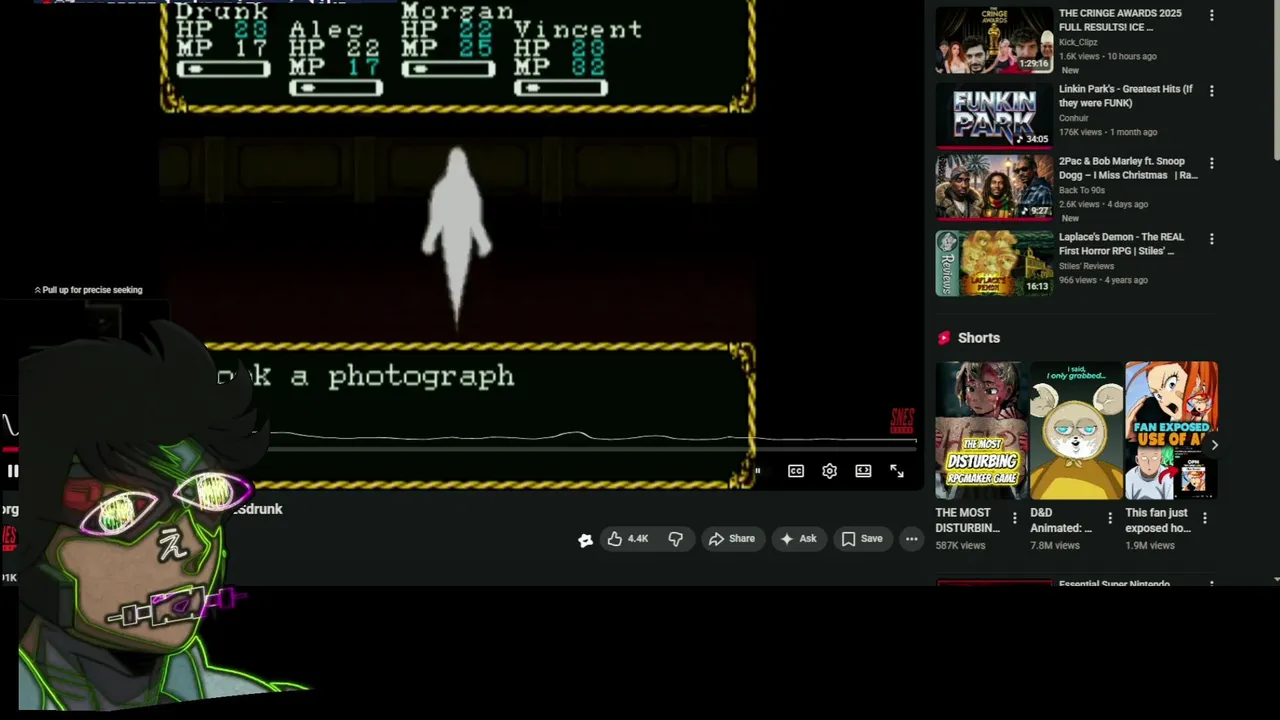The height and width of the screenshot is (720, 1280).
Task: Open options for 'THE MOST DISTURBIN...' short
Action: coord(1015,518)
